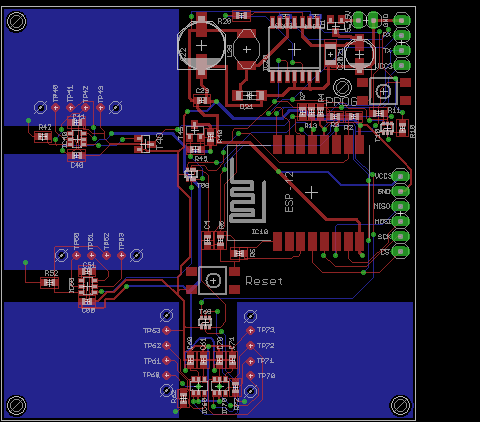The width and height of the screenshot is (480, 422).
Task: Click the SCK header pad
Action: click(x=401, y=236)
